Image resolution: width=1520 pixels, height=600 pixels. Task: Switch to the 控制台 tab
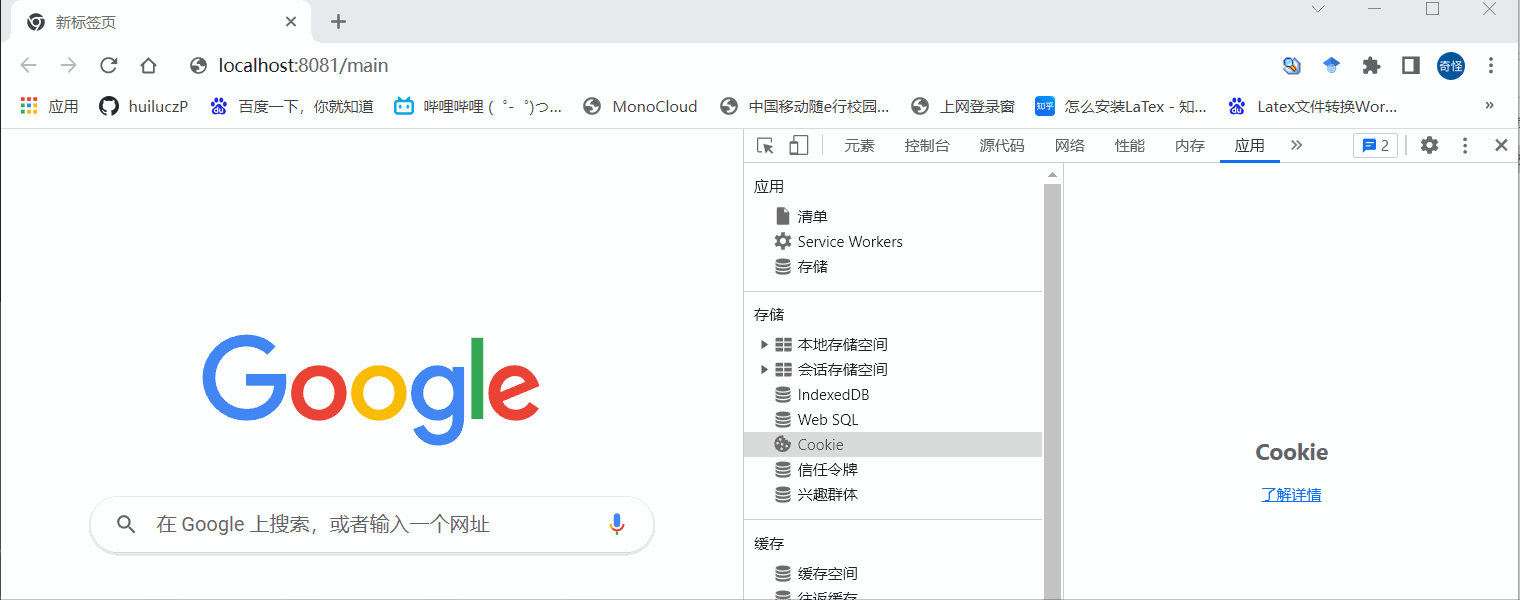tap(927, 145)
